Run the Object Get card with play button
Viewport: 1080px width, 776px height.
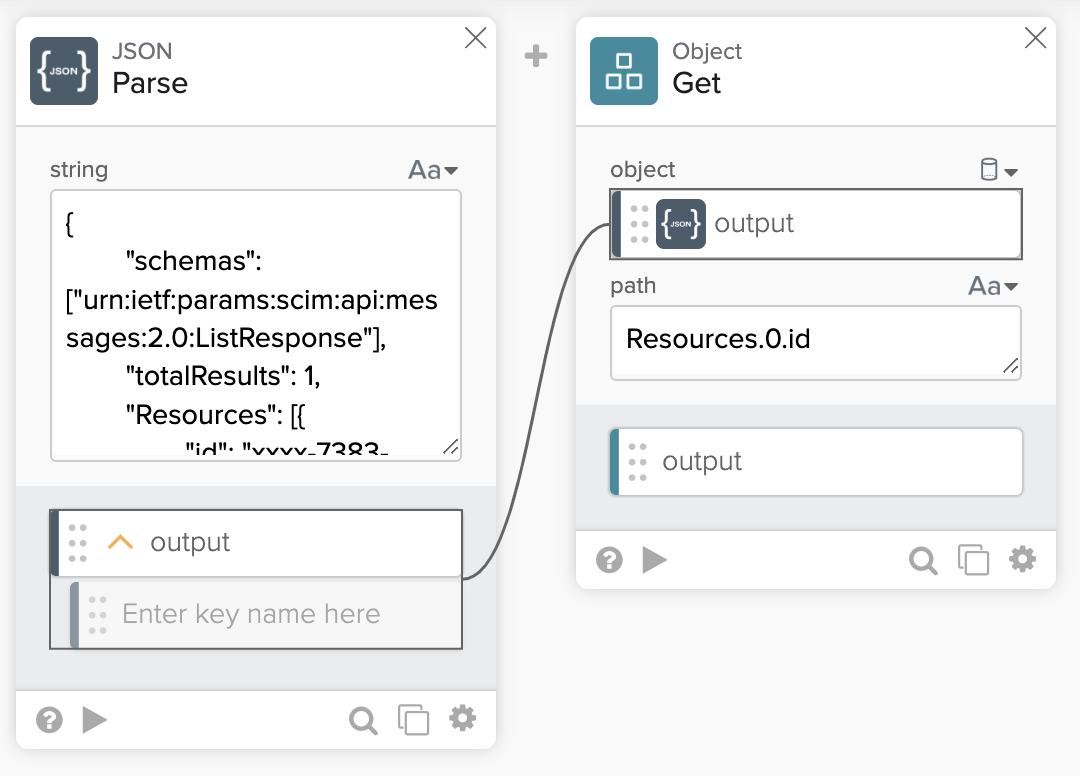(x=655, y=560)
